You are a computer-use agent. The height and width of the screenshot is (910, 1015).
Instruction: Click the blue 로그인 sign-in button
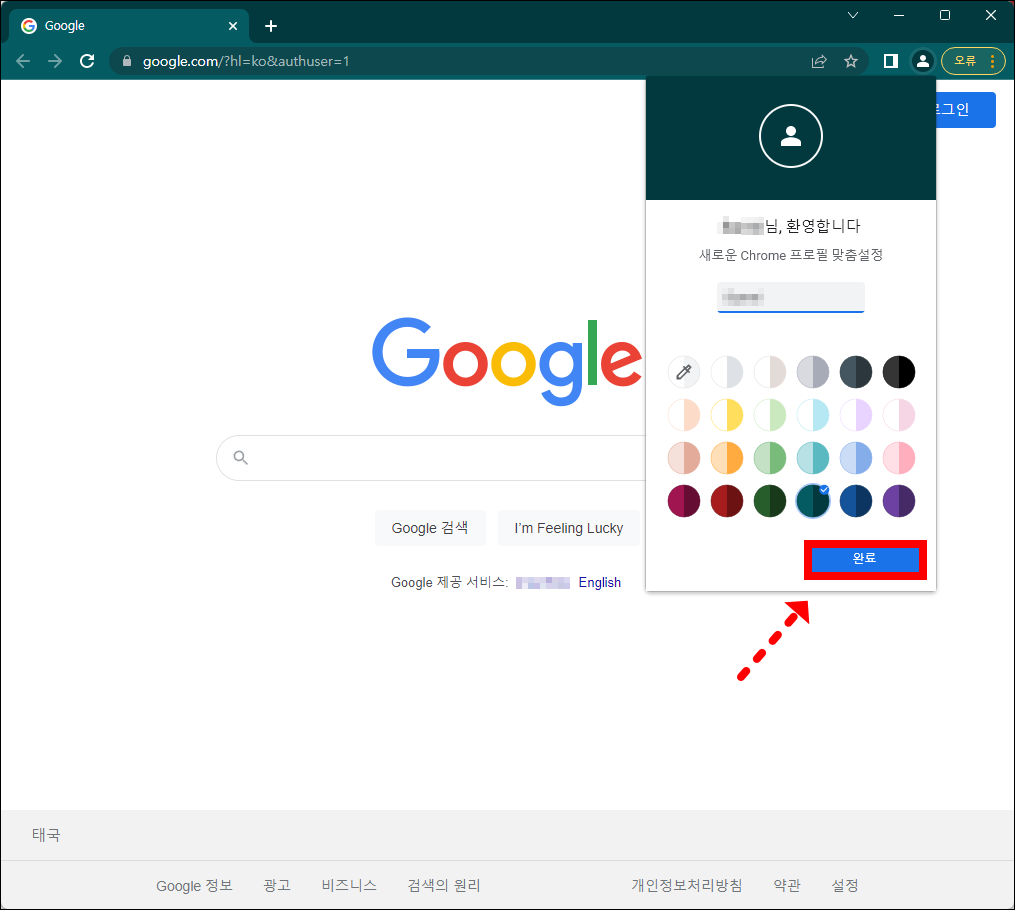tap(965, 109)
